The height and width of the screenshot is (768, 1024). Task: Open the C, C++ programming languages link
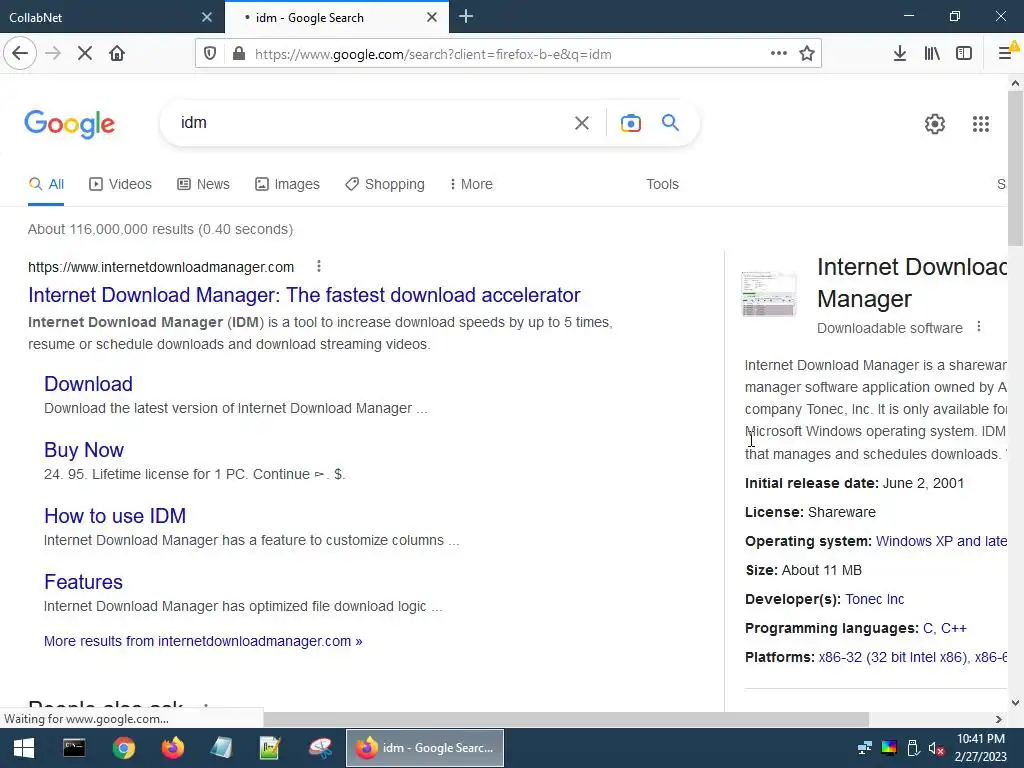point(944,628)
